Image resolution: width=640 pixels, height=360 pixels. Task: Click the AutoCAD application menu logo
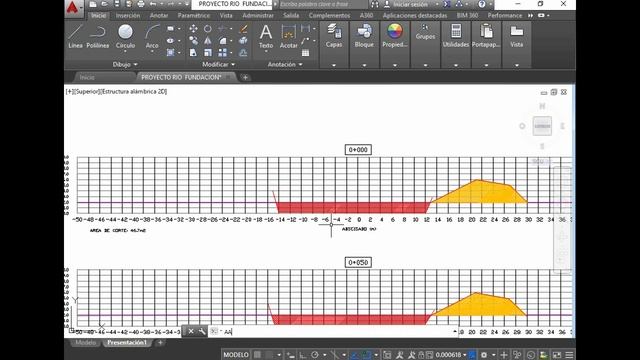tap(73, 8)
